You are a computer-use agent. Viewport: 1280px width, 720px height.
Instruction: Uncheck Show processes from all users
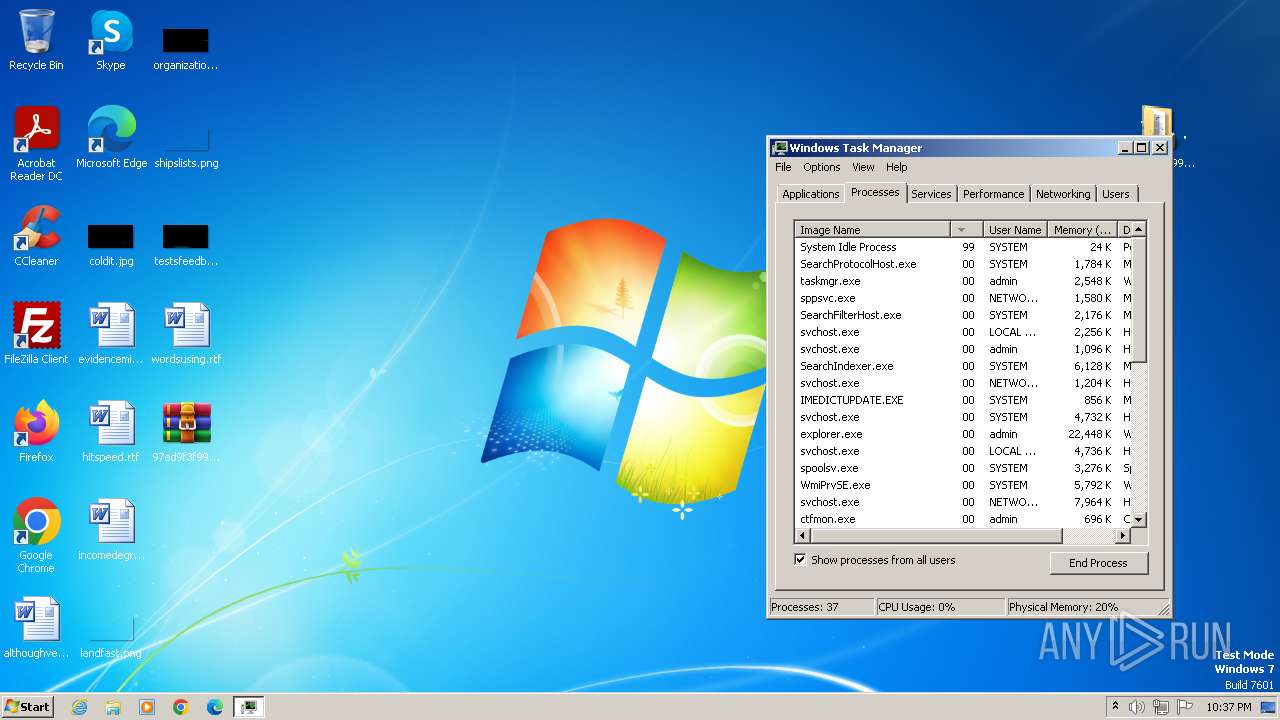[800, 560]
